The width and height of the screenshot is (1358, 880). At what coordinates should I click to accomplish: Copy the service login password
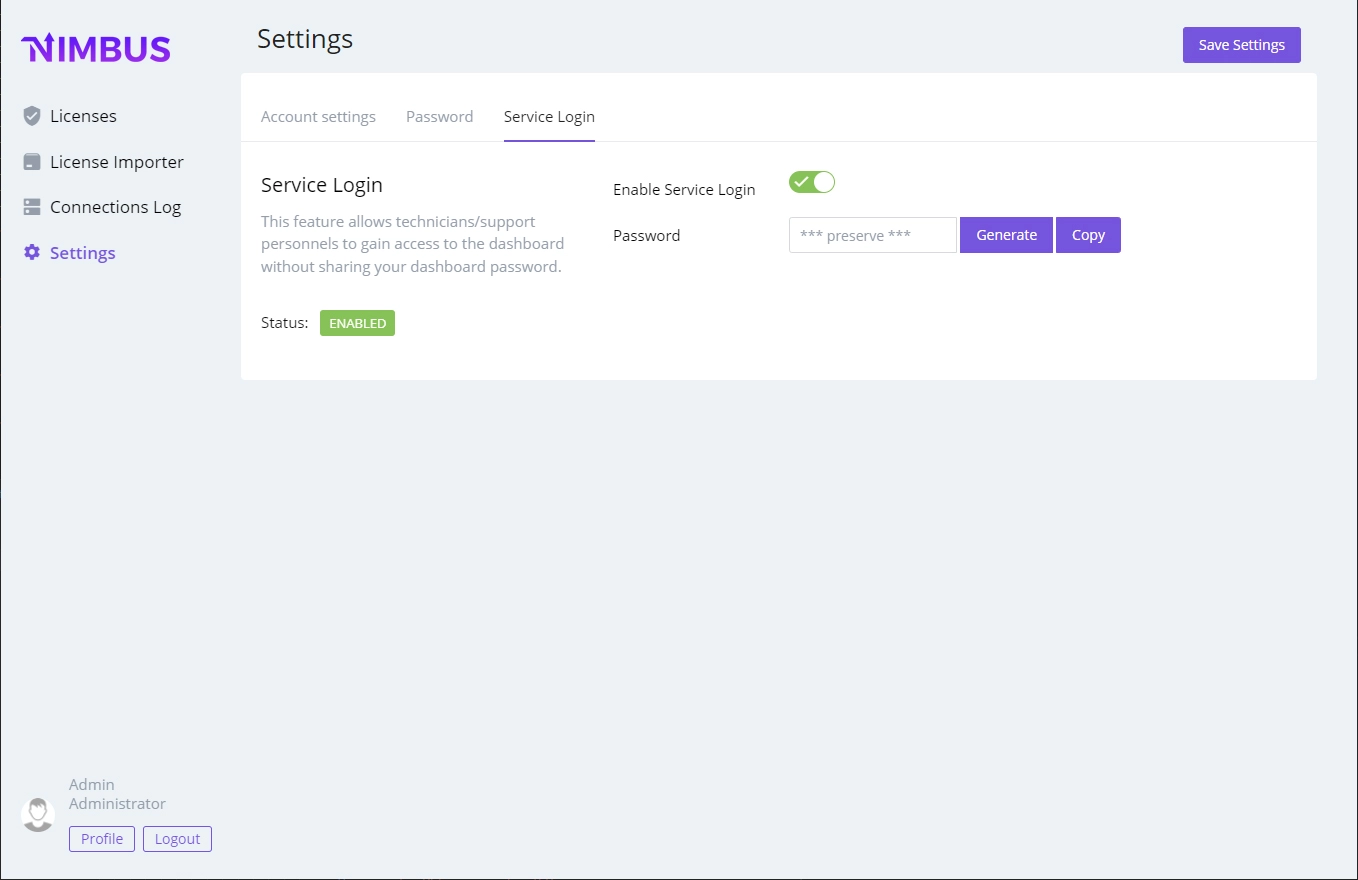pyautogui.click(x=1088, y=235)
